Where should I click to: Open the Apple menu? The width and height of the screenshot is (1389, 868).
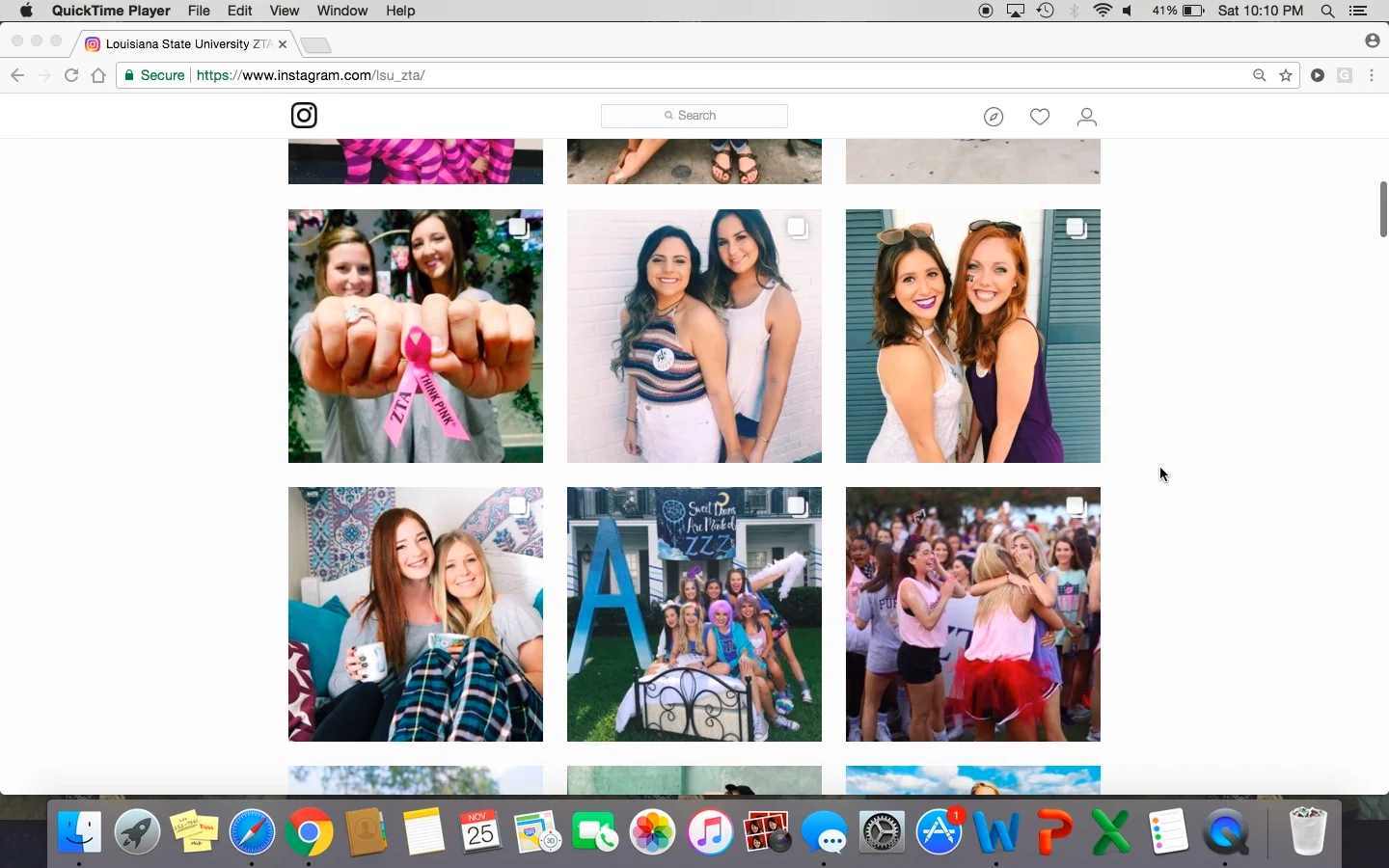[x=26, y=11]
